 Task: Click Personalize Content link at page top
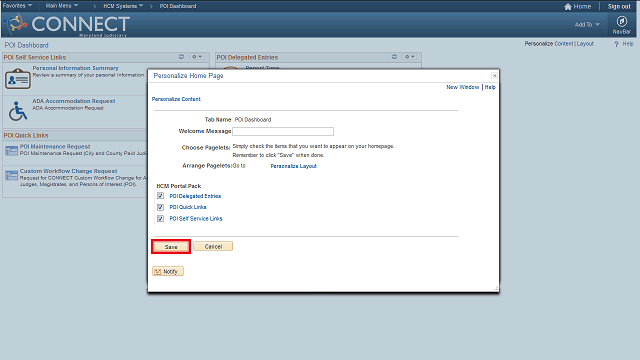[x=564, y=44]
